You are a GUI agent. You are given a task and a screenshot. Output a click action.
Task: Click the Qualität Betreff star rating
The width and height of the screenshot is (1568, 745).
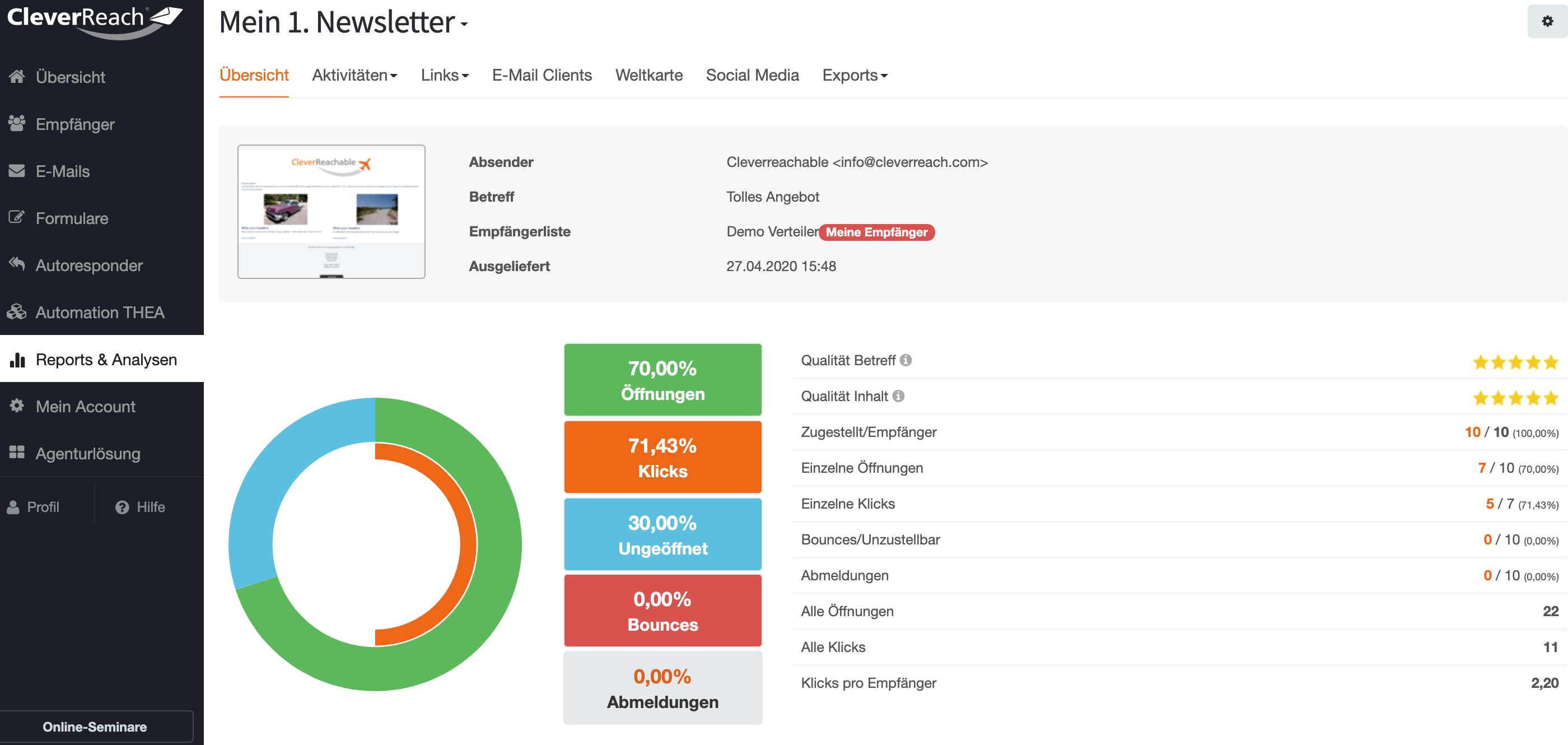click(x=1516, y=362)
